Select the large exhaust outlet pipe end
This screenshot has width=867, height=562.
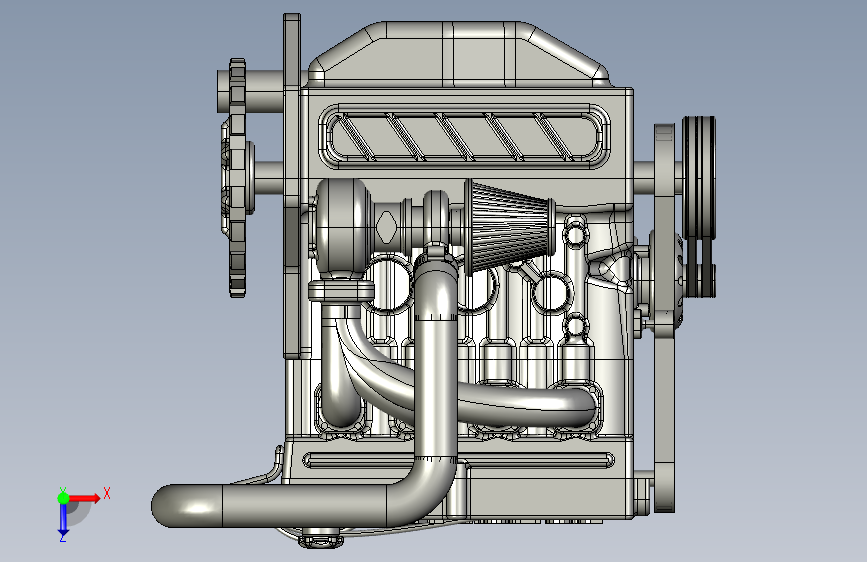coord(188,506)
